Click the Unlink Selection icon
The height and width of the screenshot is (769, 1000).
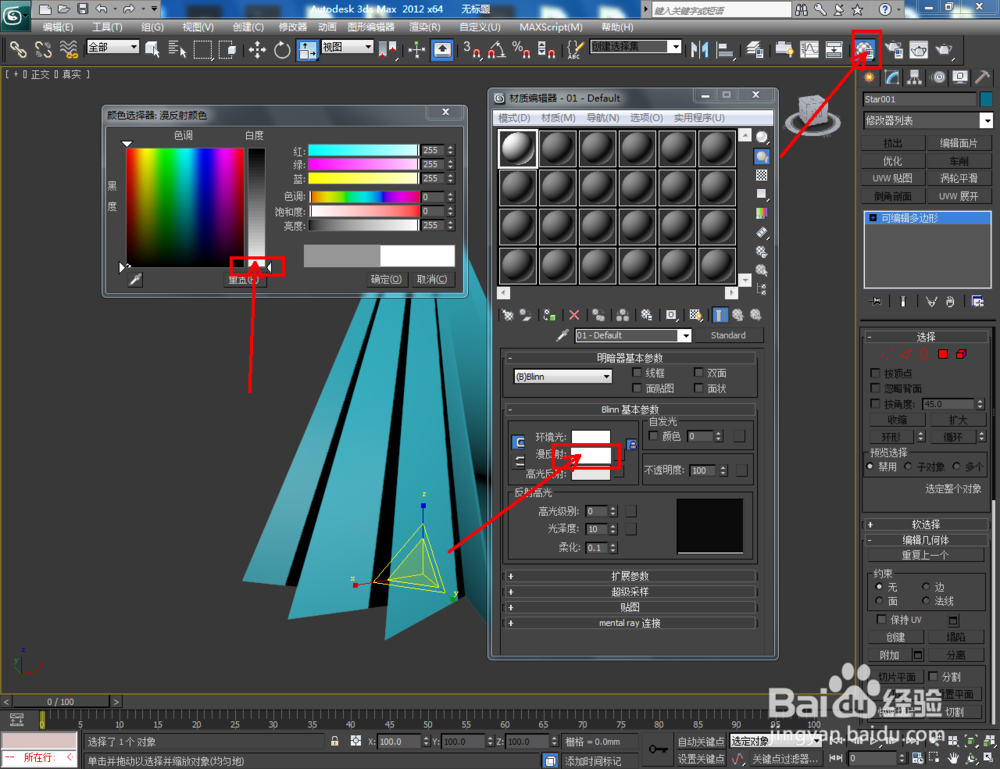[x=43, y=50]
